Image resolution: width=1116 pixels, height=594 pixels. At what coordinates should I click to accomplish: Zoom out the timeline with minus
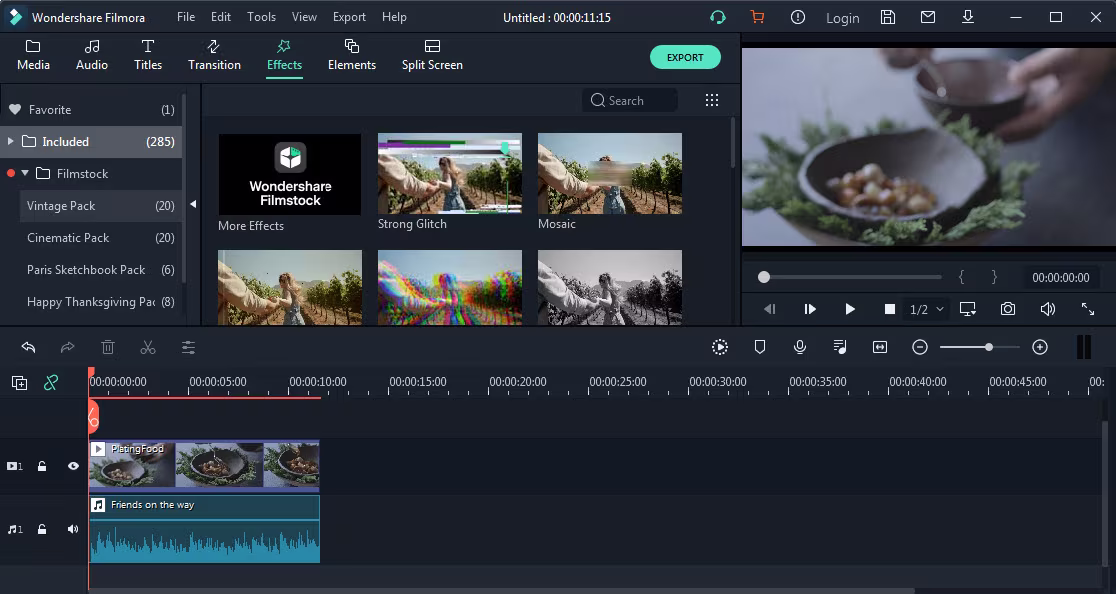(x=920, y=347)
